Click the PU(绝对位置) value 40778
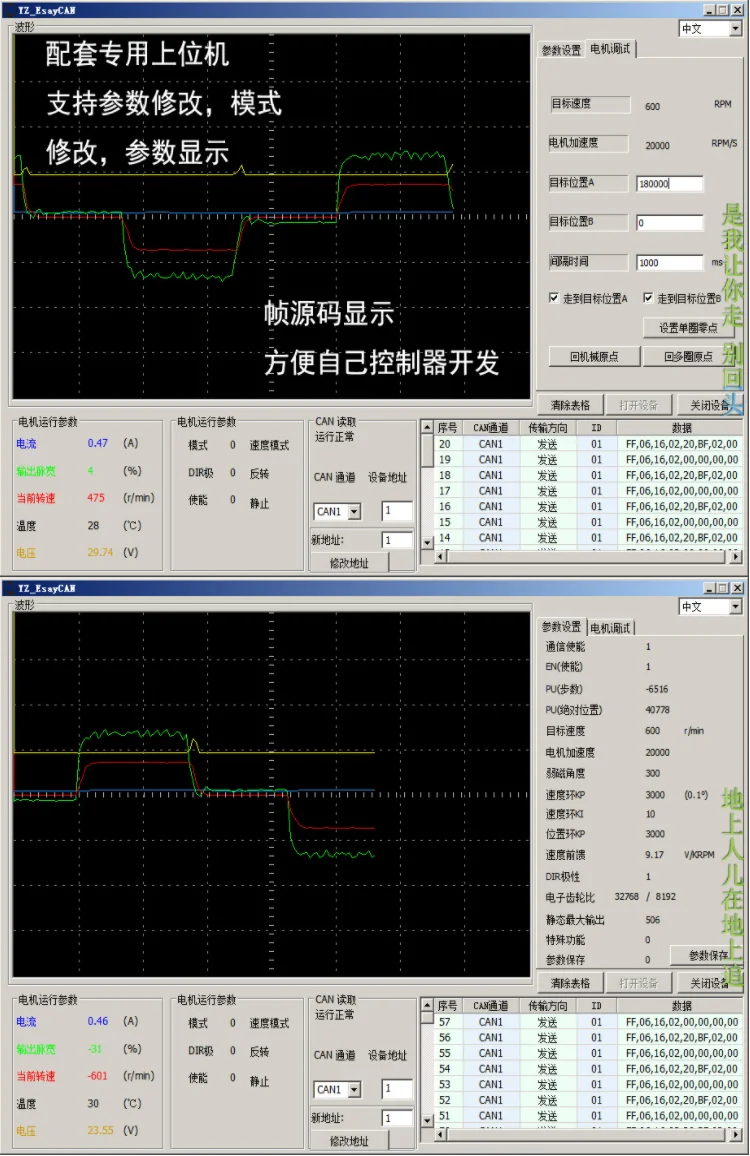The height and width of the screenshot is (1156, 750). pos(658,710)
